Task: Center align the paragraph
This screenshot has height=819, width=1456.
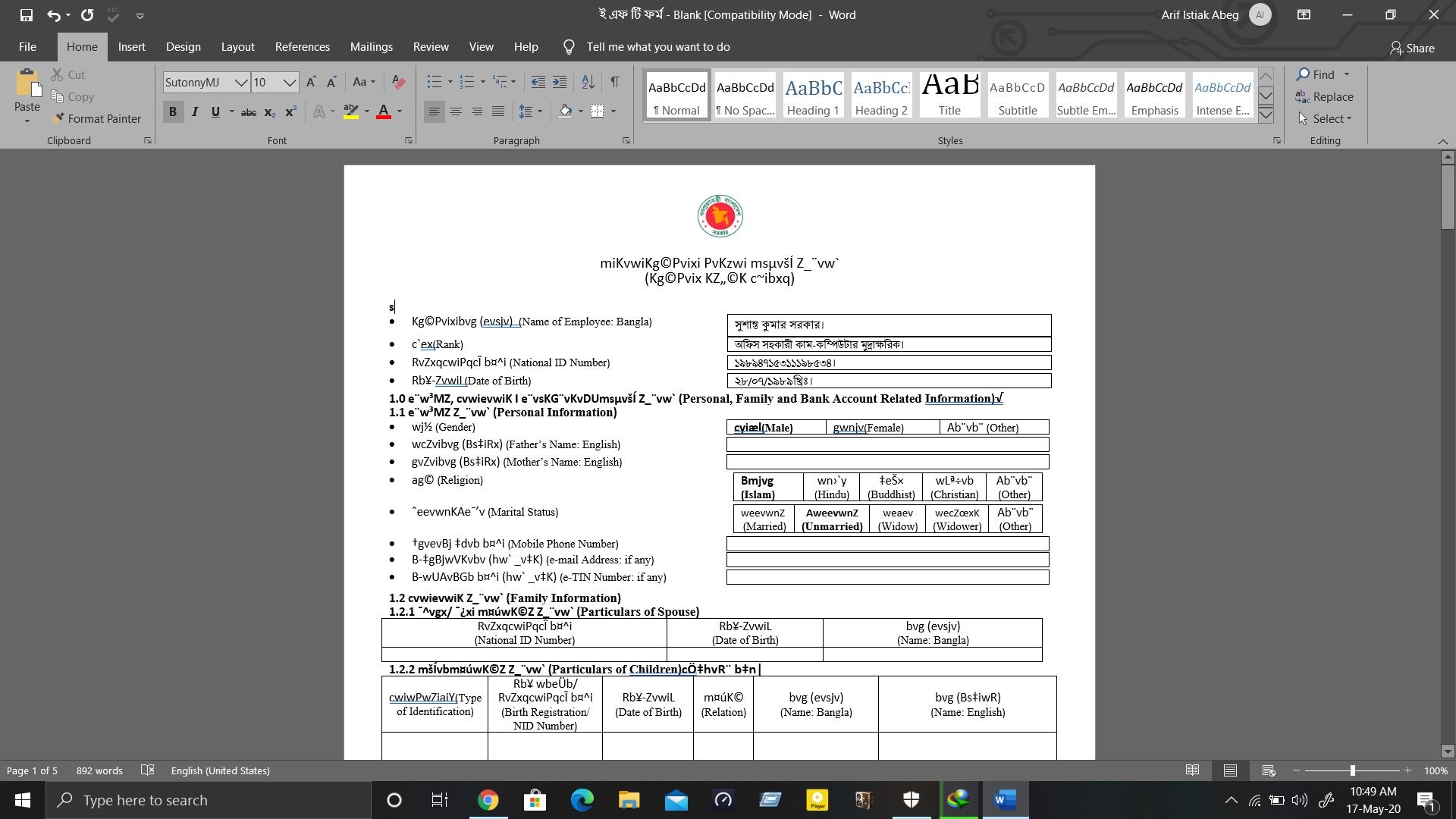Action: click(x=456, y=112)
